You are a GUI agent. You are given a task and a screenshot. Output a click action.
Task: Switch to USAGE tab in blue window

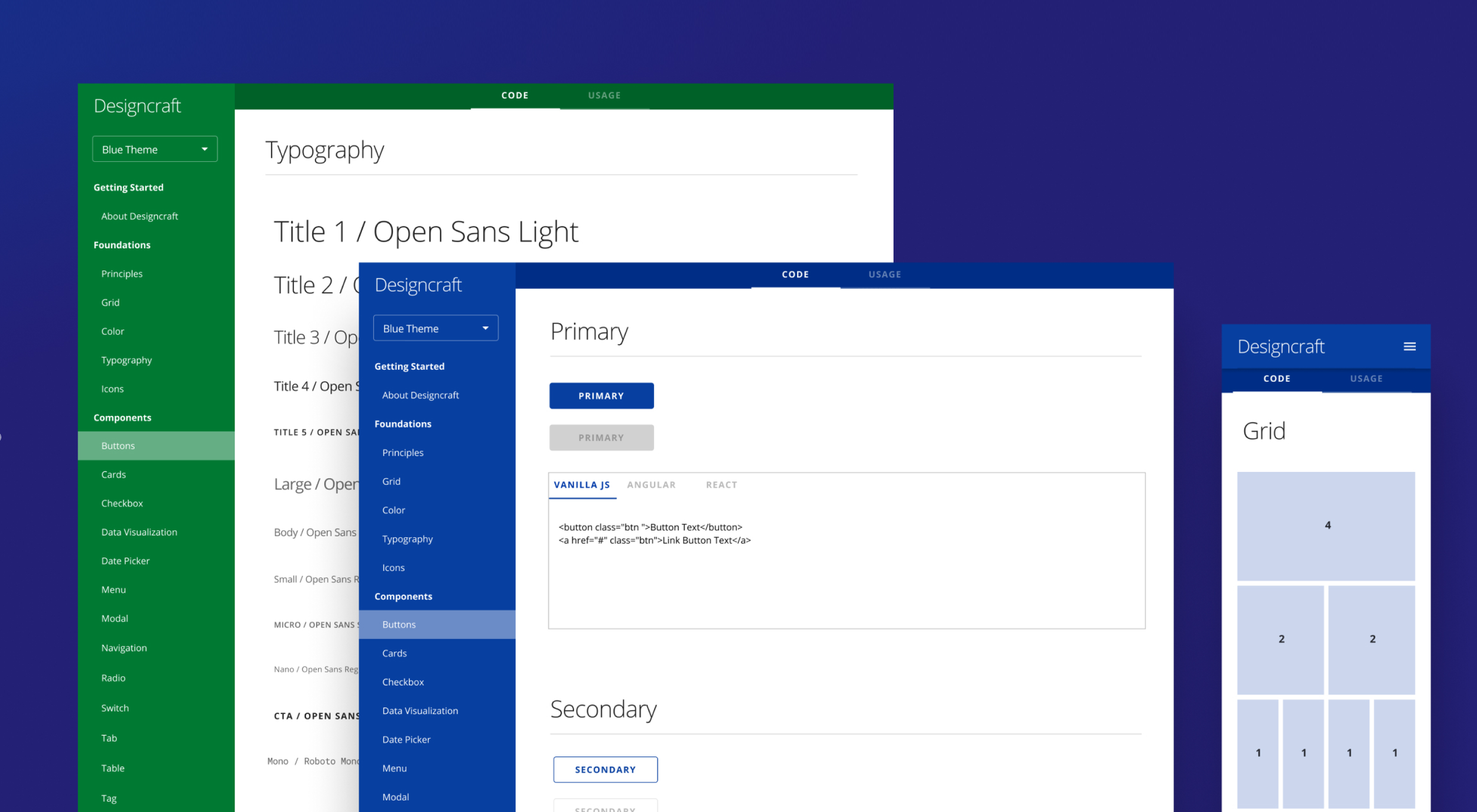click(884, 275)
